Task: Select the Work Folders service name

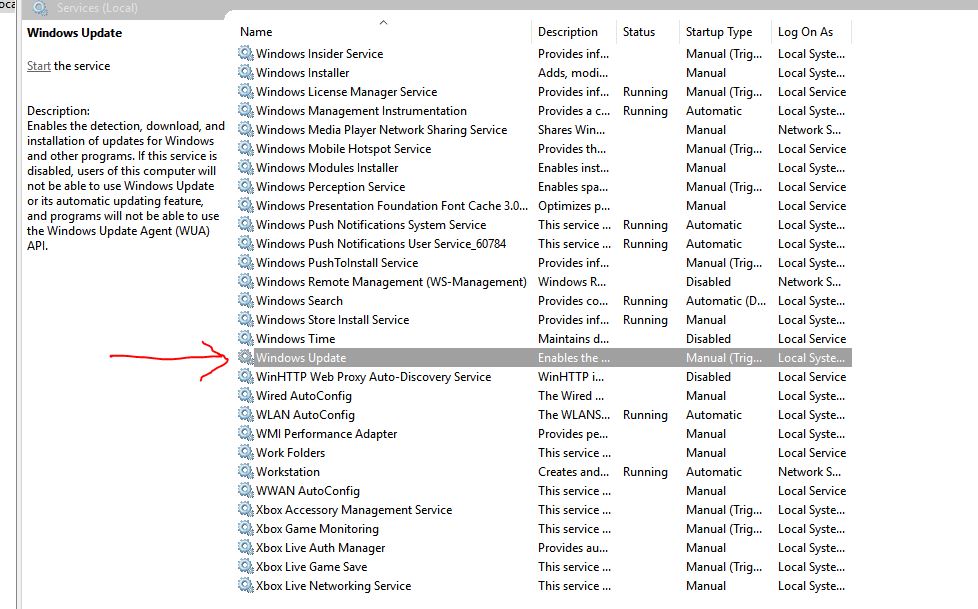Action: coord(290,452)
